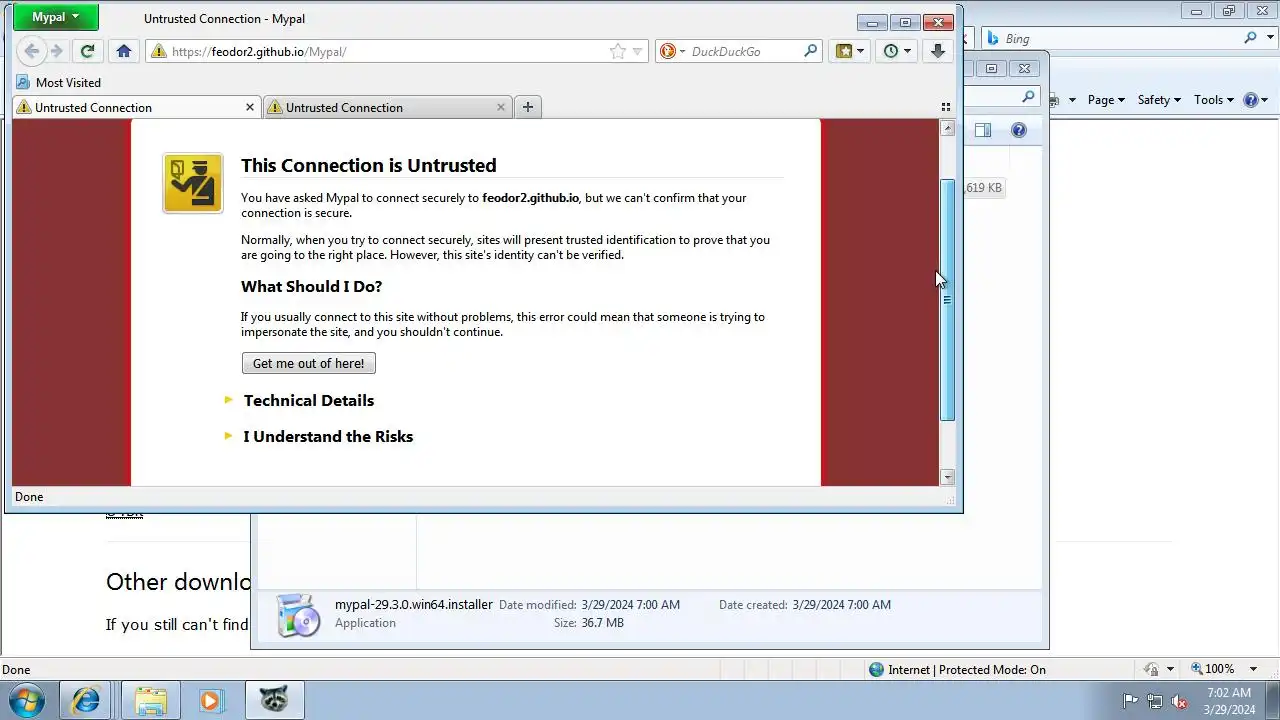Select mypal-29.3.0.win64.installer file icon
The height and width of the screenshot is (720, 1280).
(298, 615)
